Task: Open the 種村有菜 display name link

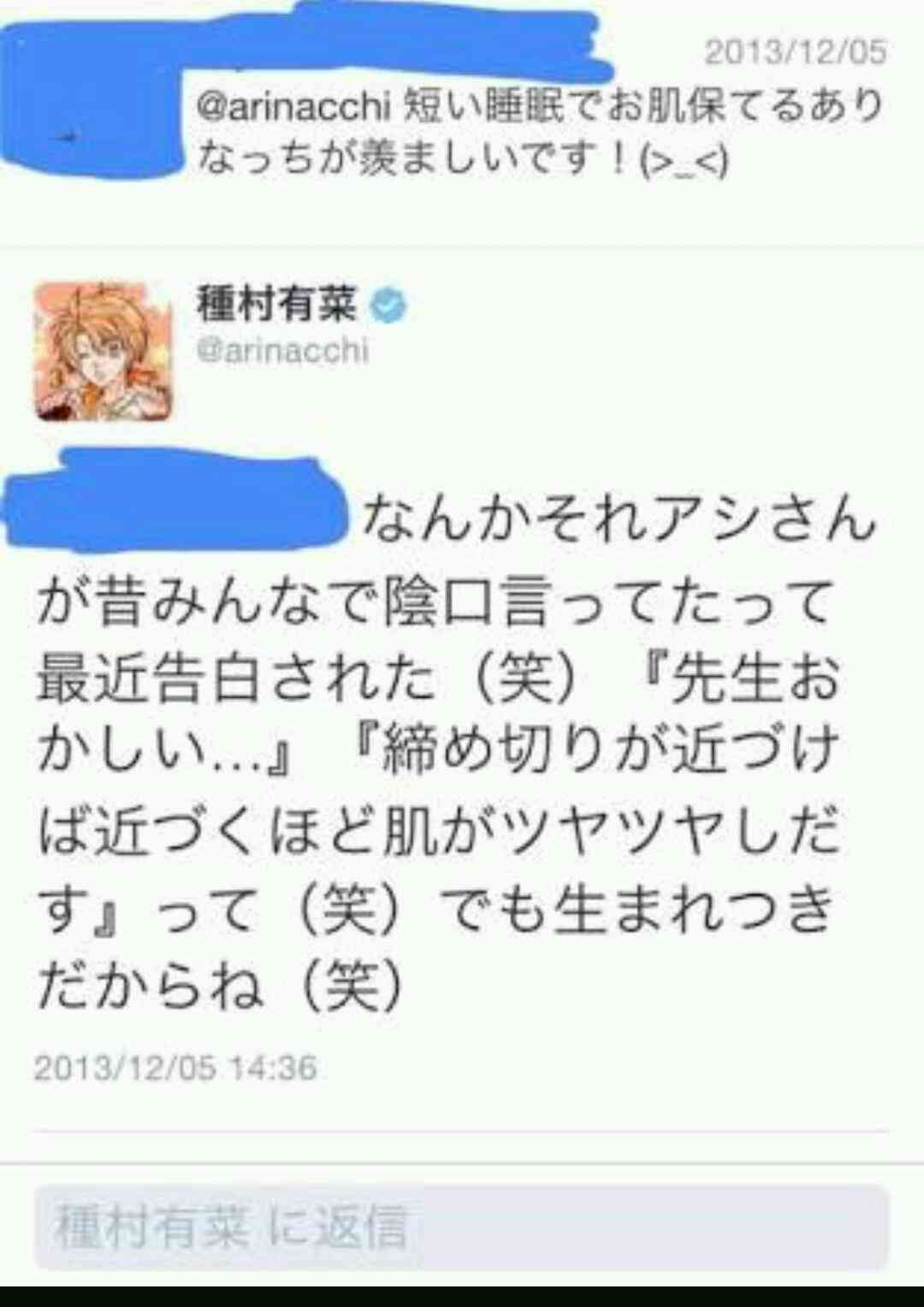Action: (276, 304)
